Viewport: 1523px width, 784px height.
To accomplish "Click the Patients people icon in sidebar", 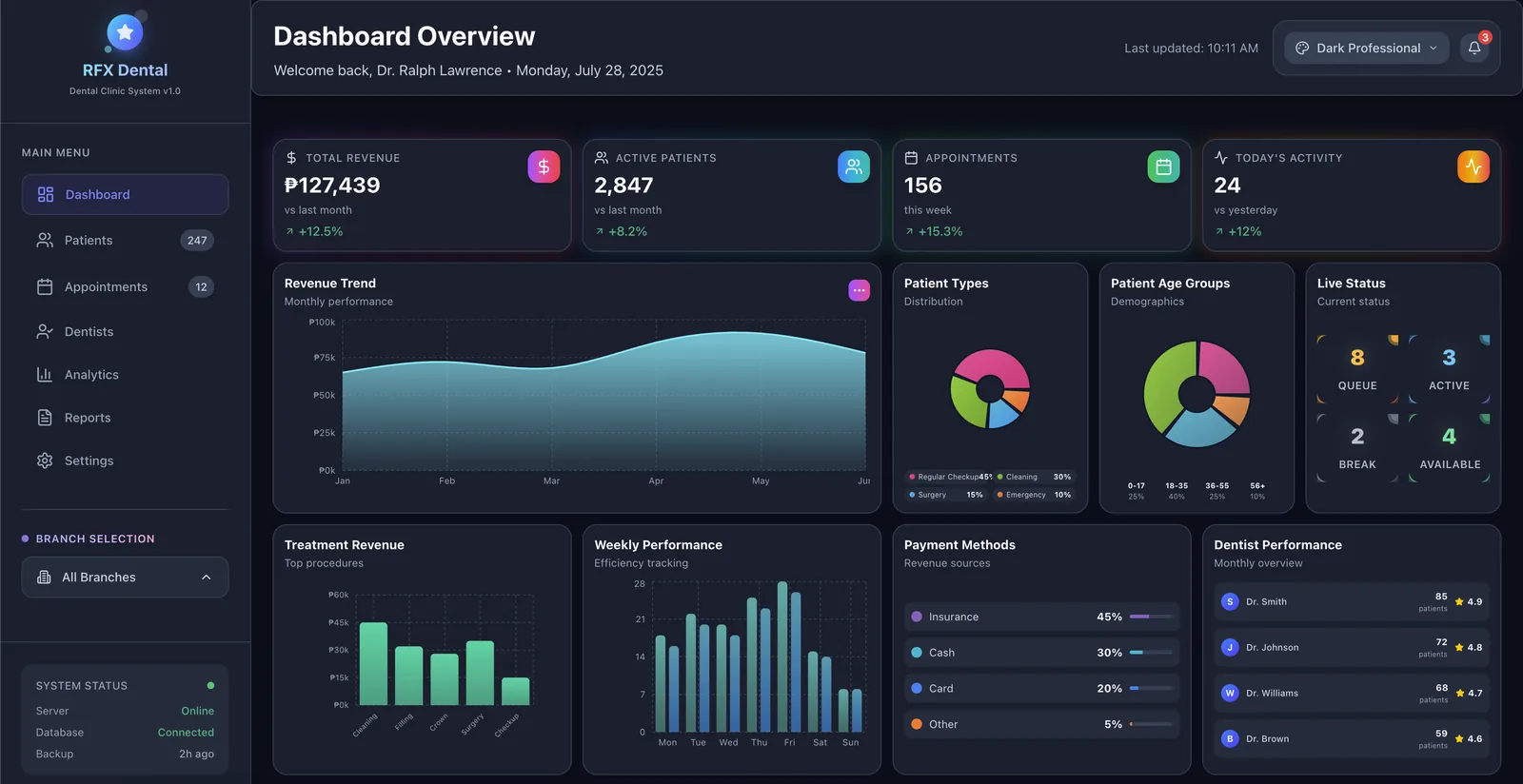I will coord(45,241).
